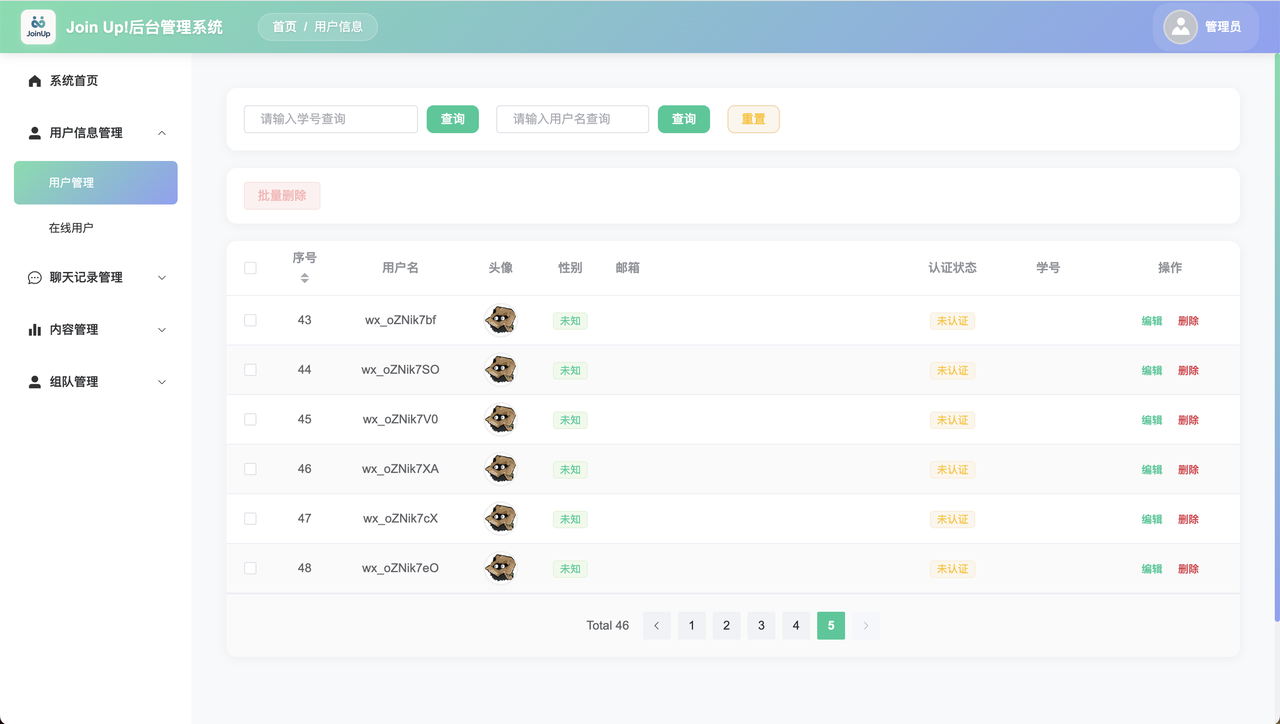Click 删除 for row 44
Image resolution: width=1280 pixels, height=724 pixels.
1188,371
